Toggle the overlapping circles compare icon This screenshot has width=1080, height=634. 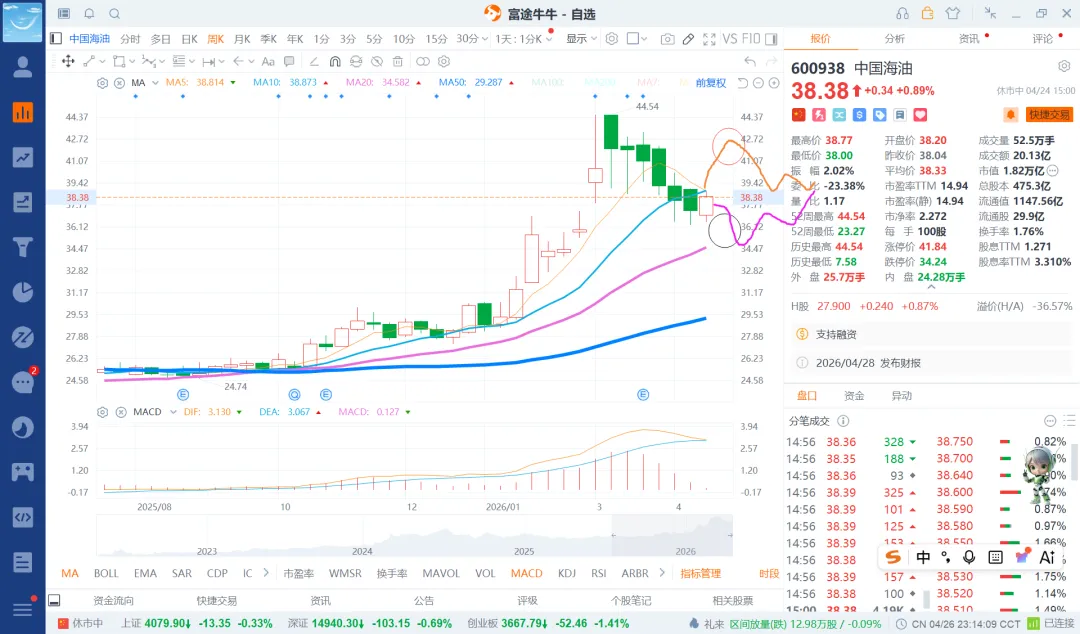pyautogui.click(x=423, y=61)
